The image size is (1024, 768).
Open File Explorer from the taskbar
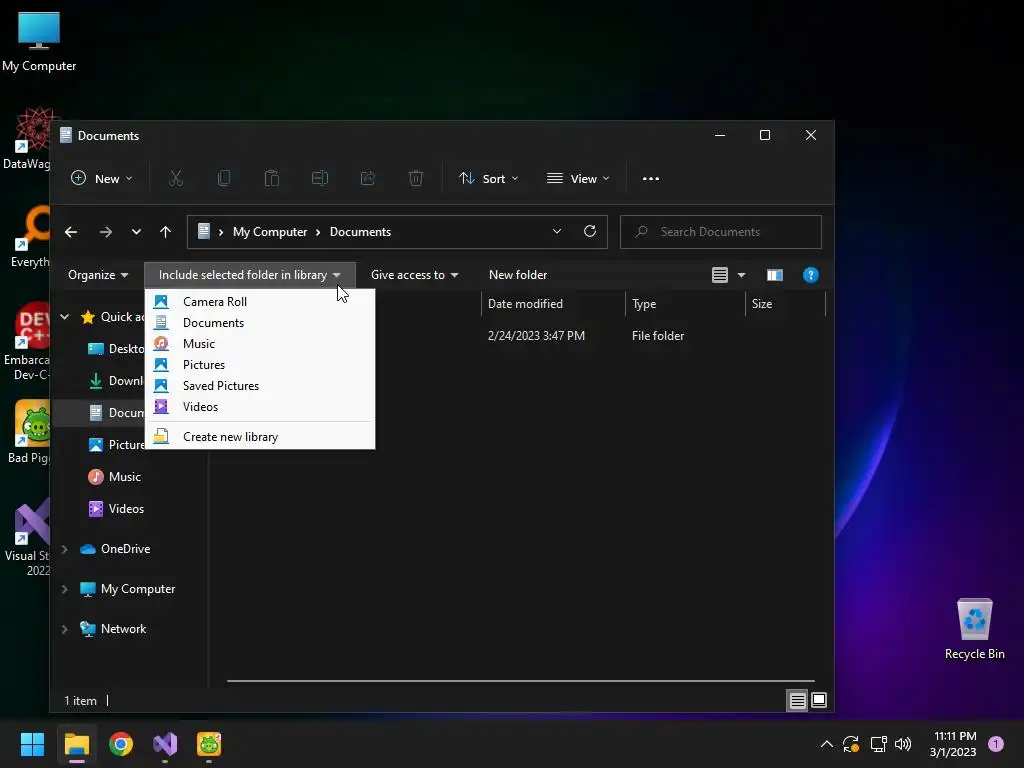coord(76,744)
